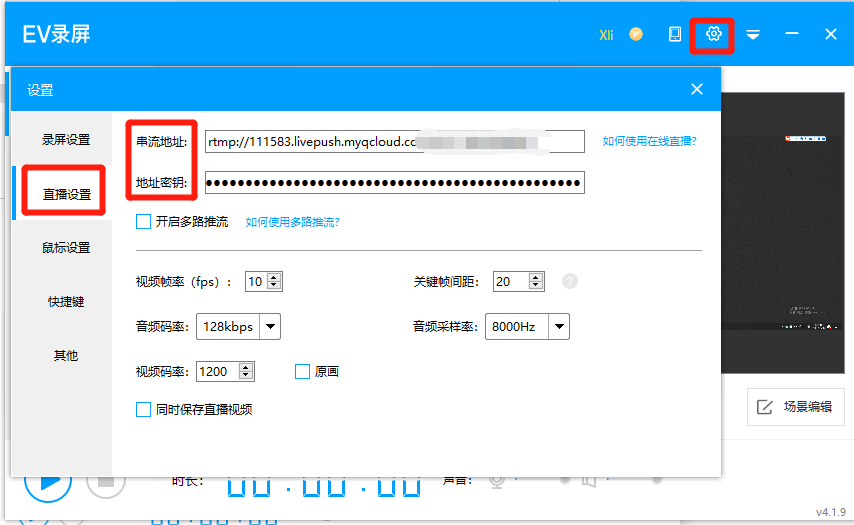Open the 如何使用在线直播? help link

pyautogui.click(x=649, y=141)
